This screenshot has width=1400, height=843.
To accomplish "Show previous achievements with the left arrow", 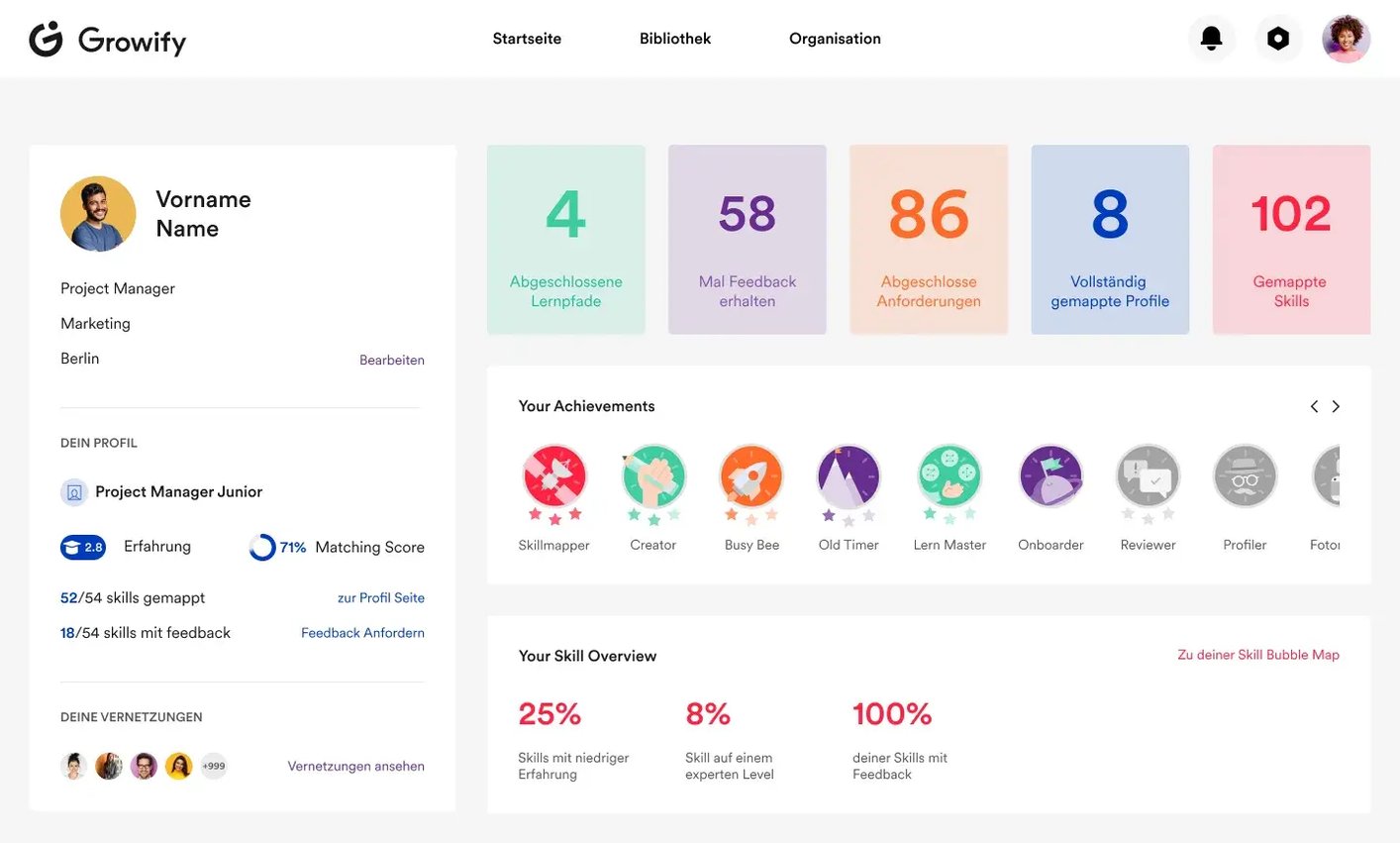I will (x=1314, y=406).
